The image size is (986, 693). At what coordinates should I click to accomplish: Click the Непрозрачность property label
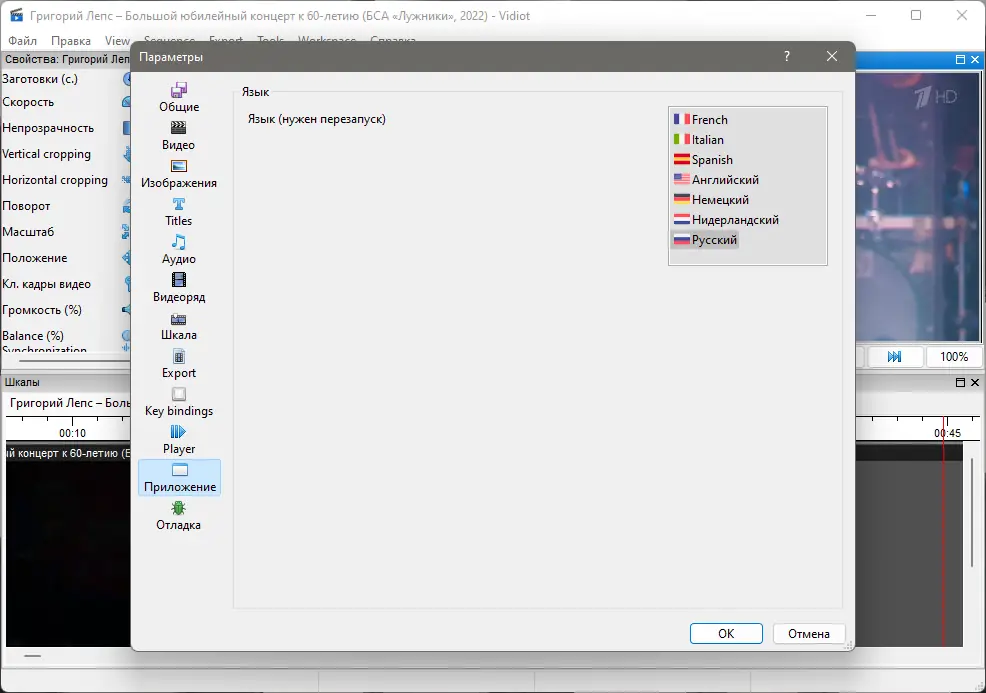pos(48,128)
